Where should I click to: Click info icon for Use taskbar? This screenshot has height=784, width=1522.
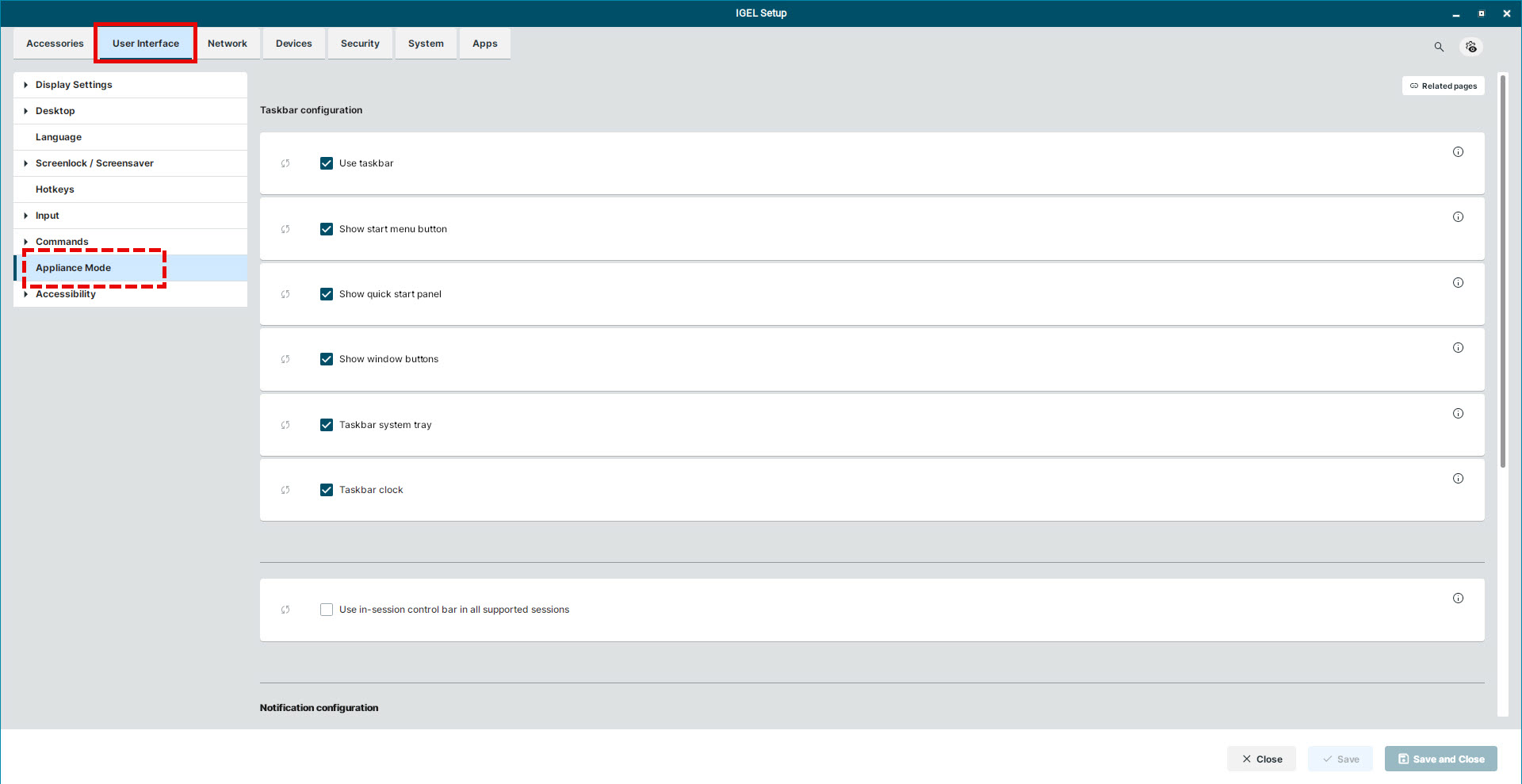point(1458,152)
